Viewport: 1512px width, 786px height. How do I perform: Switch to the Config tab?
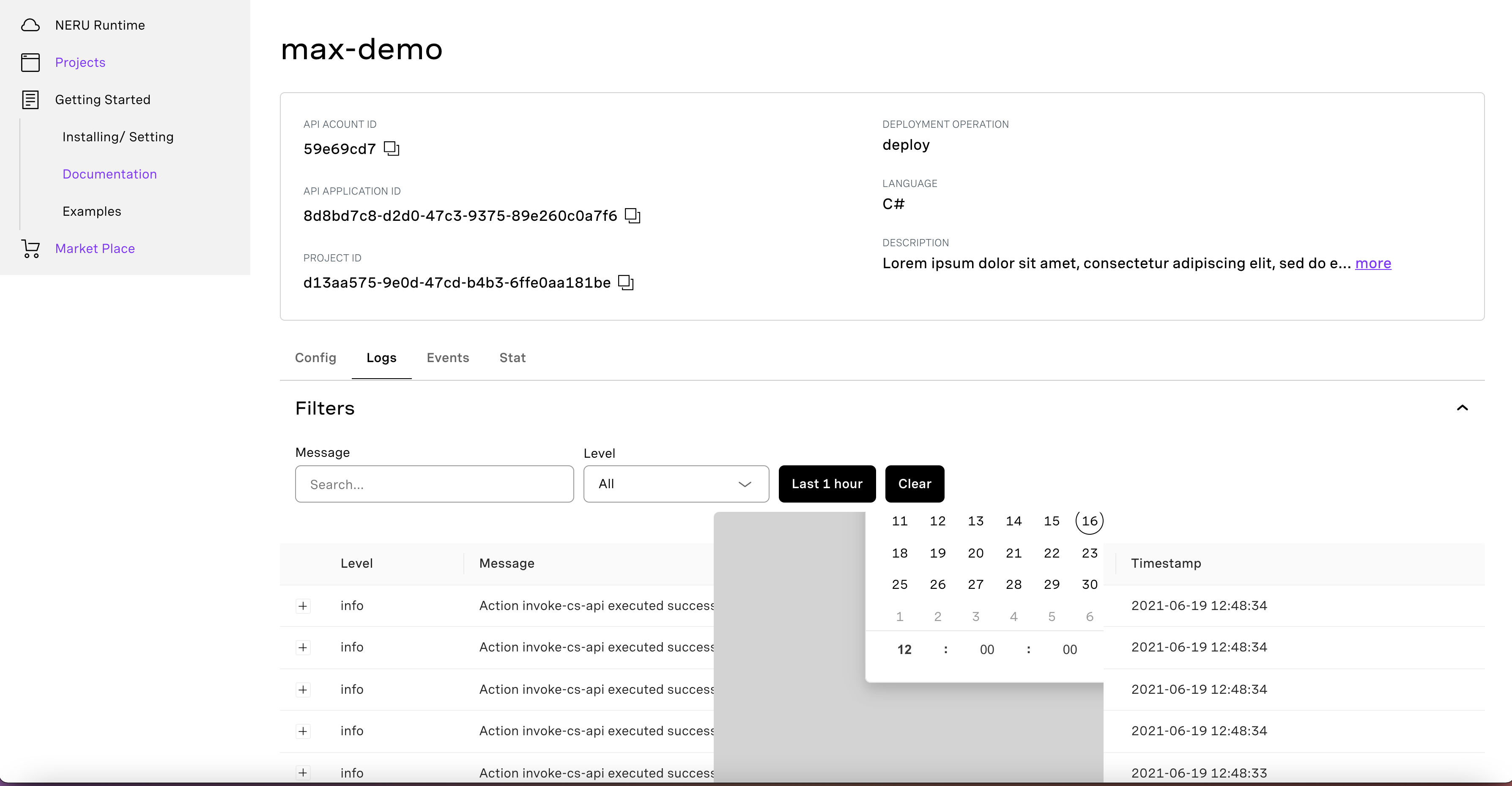315,357
